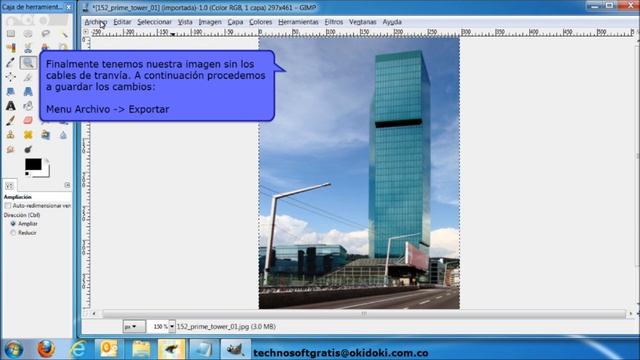Open the Windows Start menu
Viewport: 640px width, 360px height.
coord(14,350)
